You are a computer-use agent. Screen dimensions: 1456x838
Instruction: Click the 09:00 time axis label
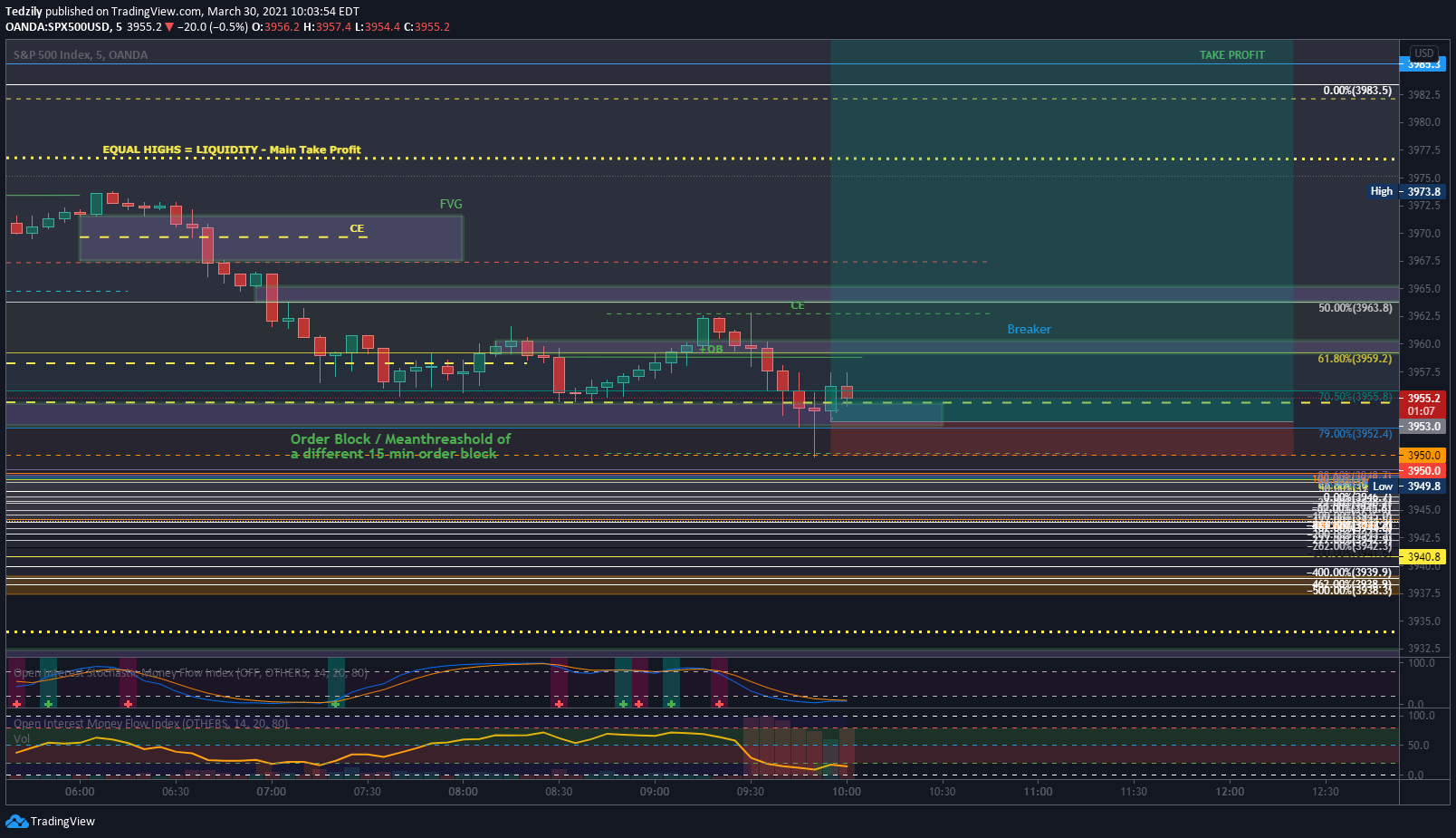(655, 792)
